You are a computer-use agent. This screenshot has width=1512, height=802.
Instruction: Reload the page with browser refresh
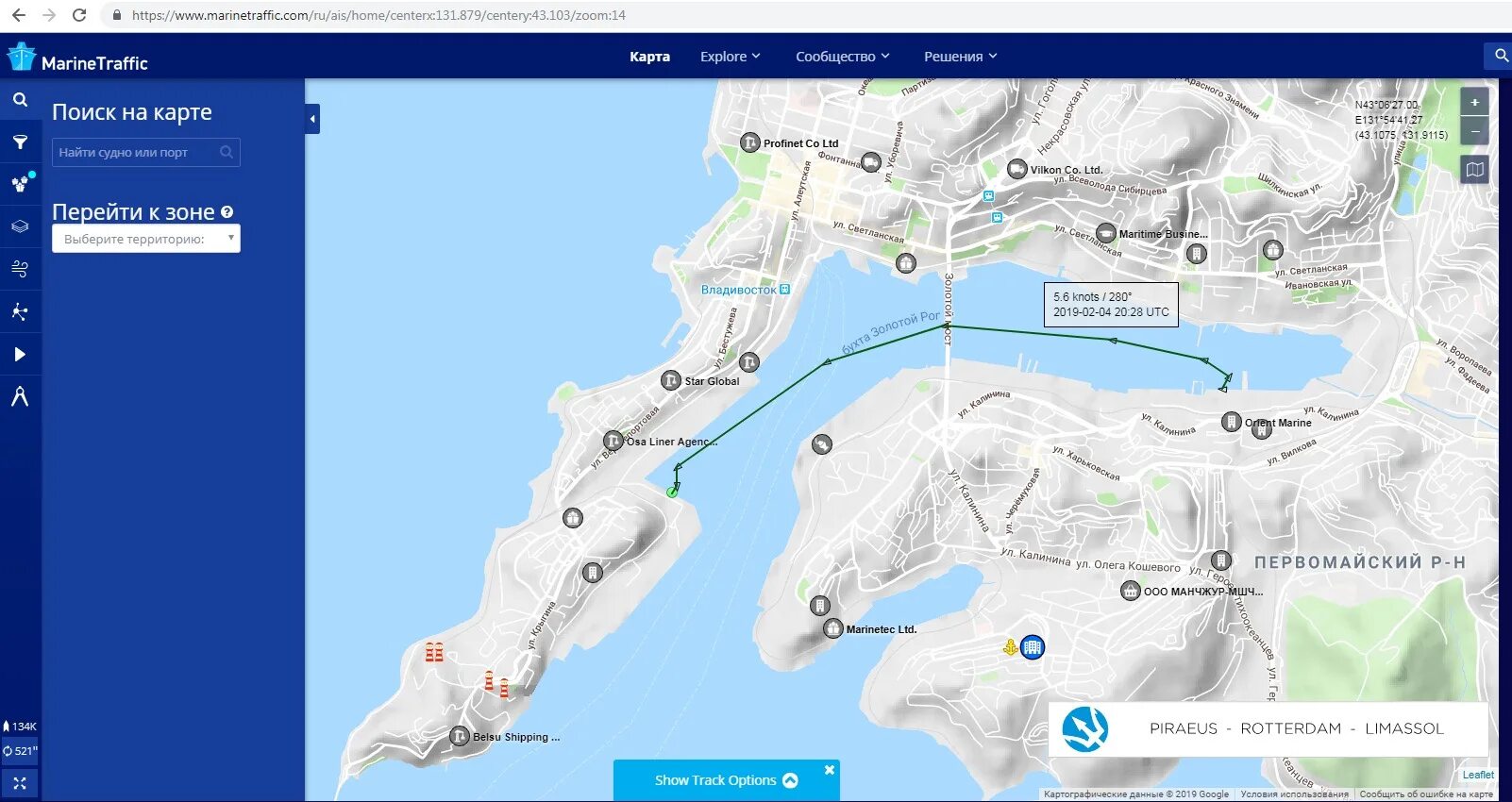tap(79, 15)
